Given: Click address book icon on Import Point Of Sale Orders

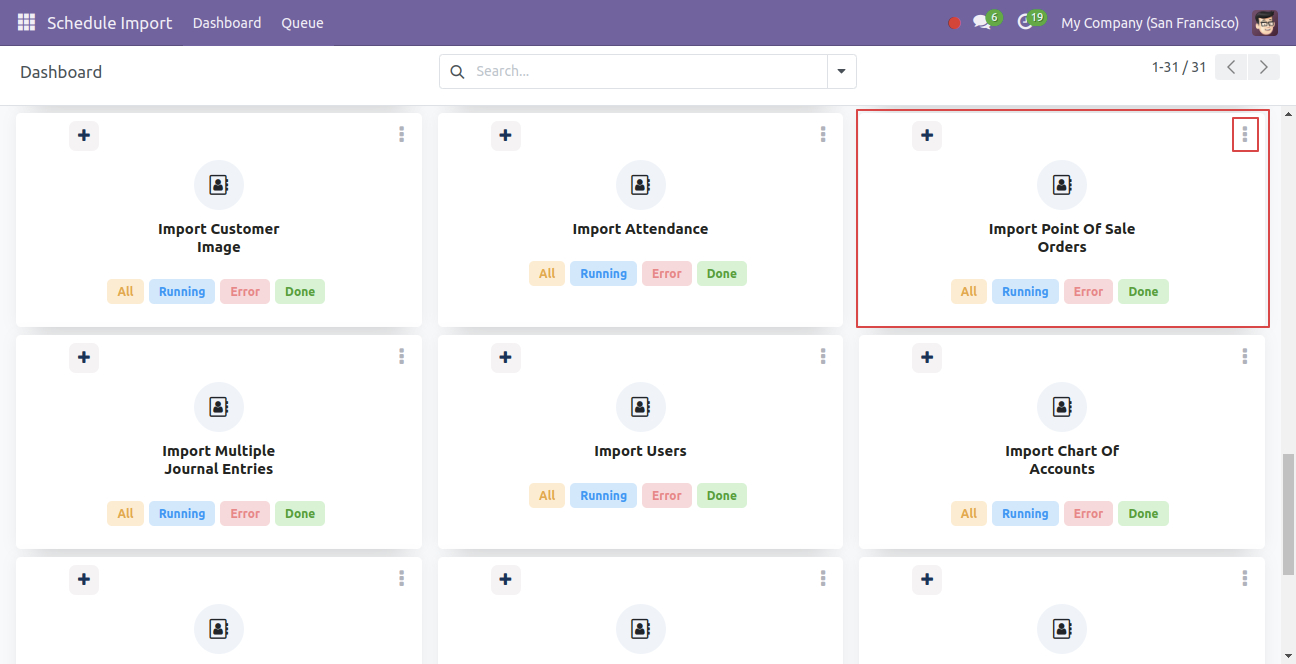Looking at the screenshot, I should point(1062,185).
